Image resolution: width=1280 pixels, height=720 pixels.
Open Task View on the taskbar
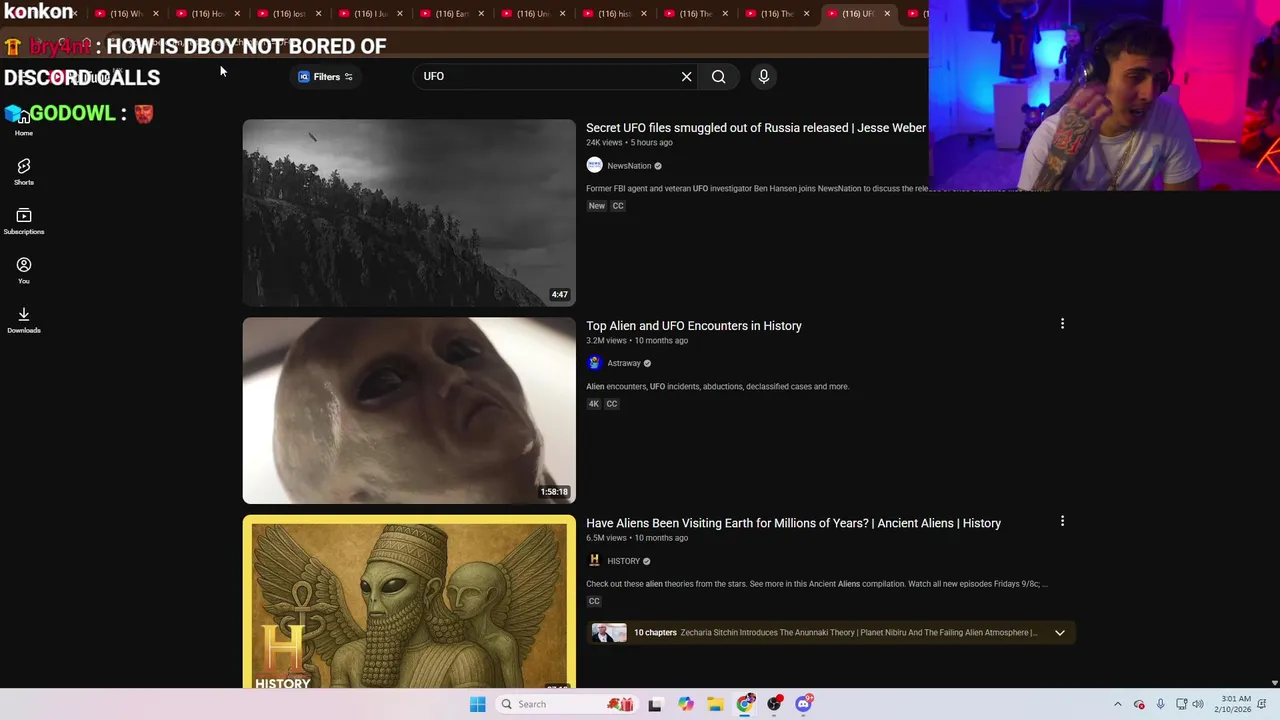click(655, 704)
